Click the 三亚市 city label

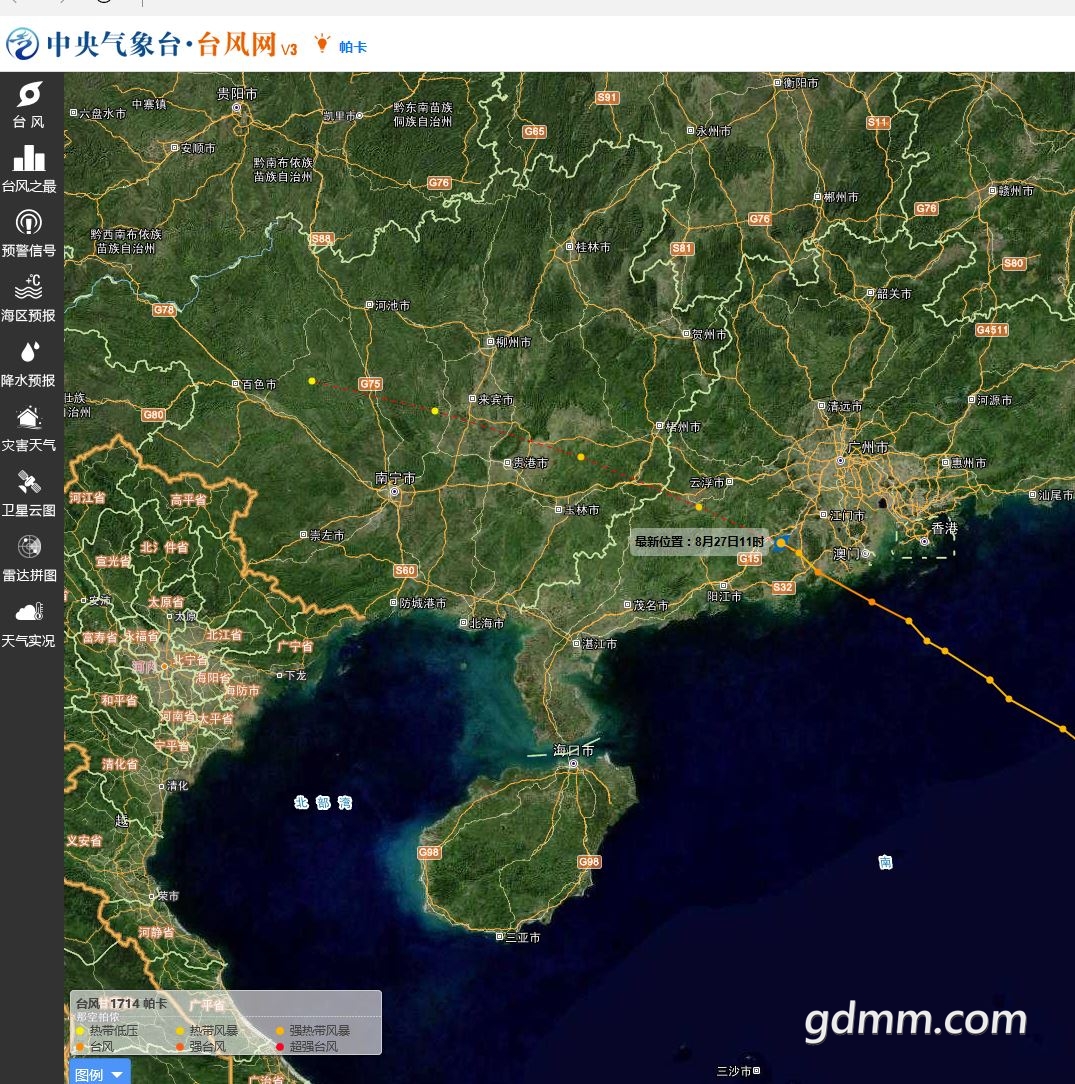523,937
